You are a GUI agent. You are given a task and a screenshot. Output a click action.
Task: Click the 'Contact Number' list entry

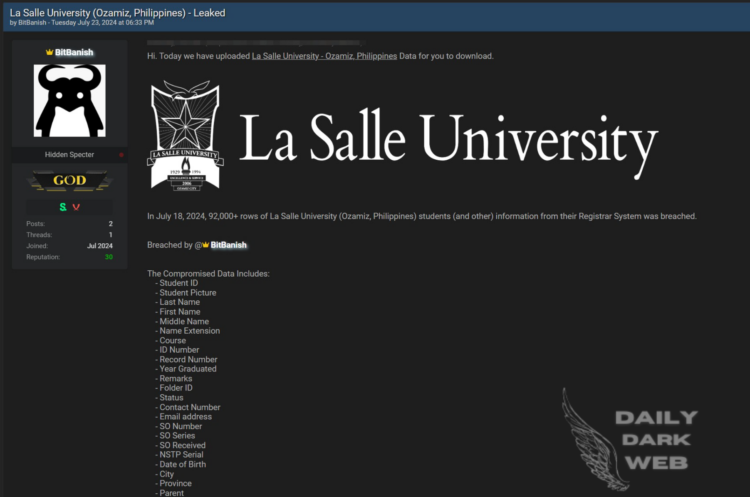(188, 407)
